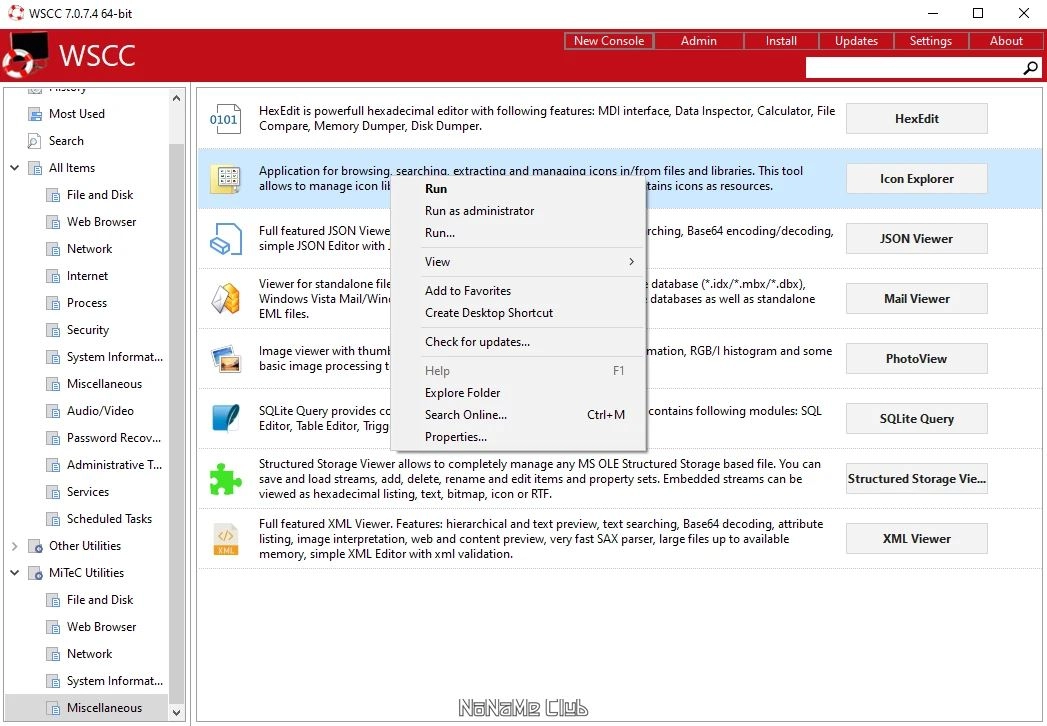Choose Create Desktop Shortcut
The image size is (1047, 726).
[518, 313]
